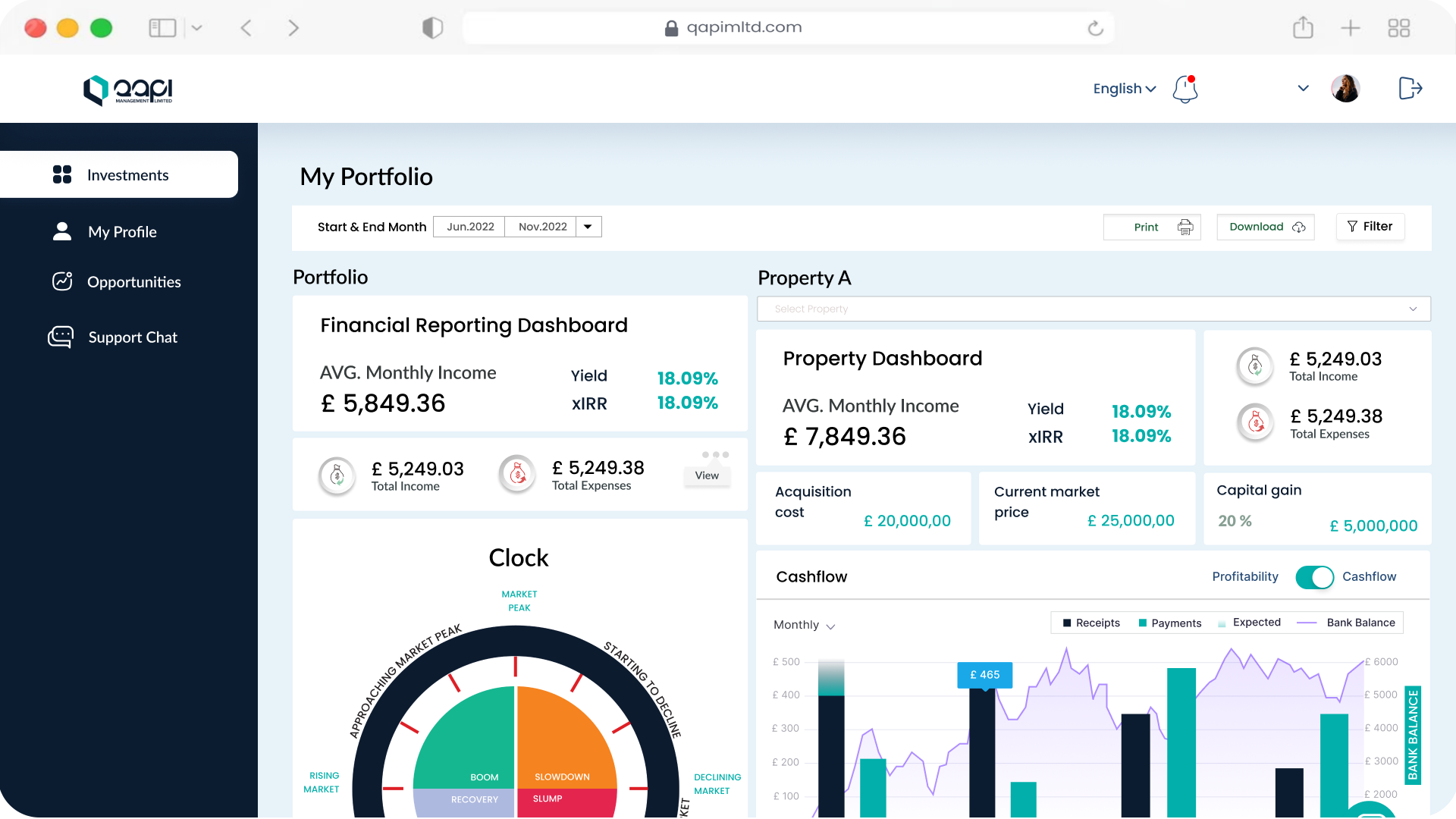This screenshot has height=819, width=1456.
Task: Click the browser back arrow
Action: 246,28
